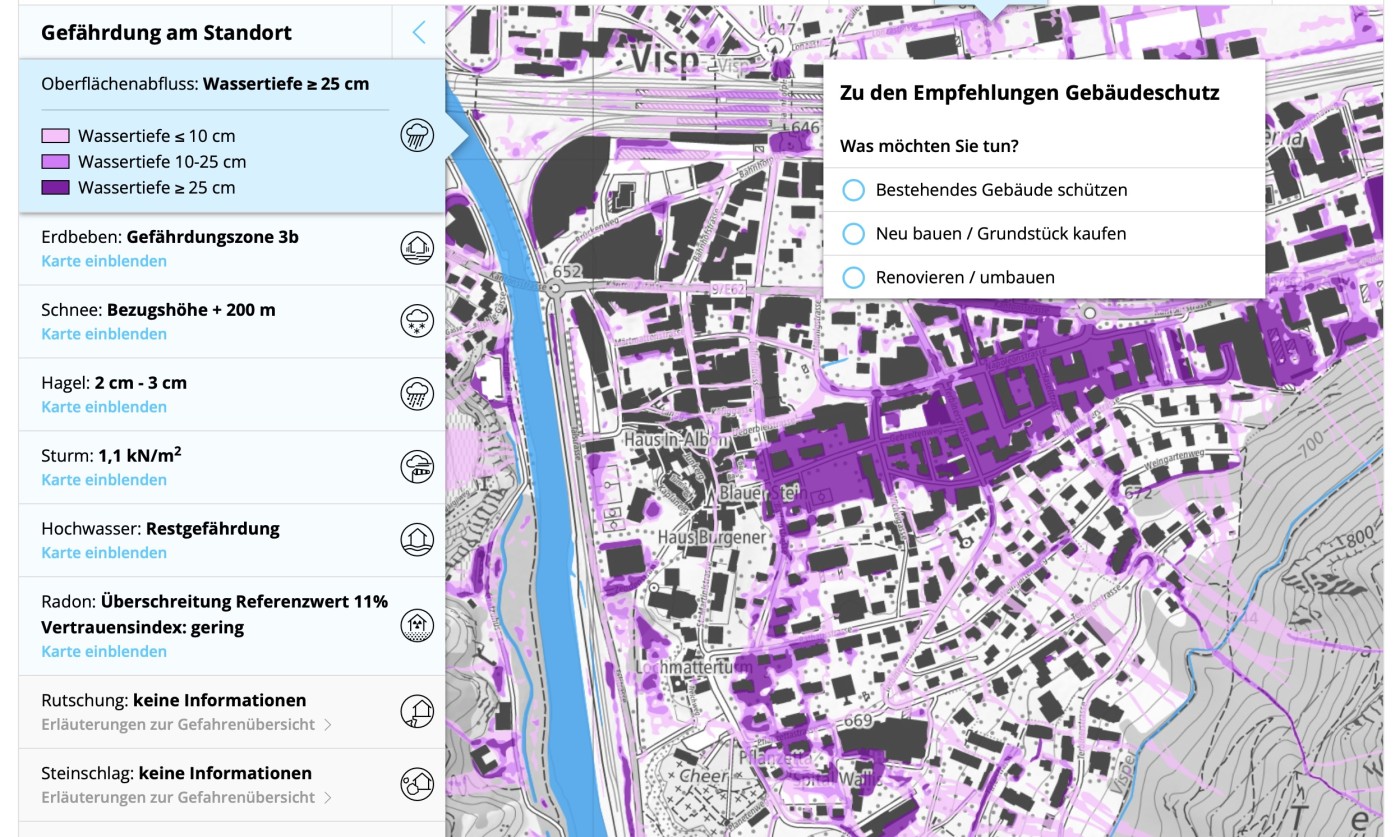Viewport: 1400px width, 837px height.
Task: Click the rockfall (Steinschlag) icon
Action: [x=416, y=785]
